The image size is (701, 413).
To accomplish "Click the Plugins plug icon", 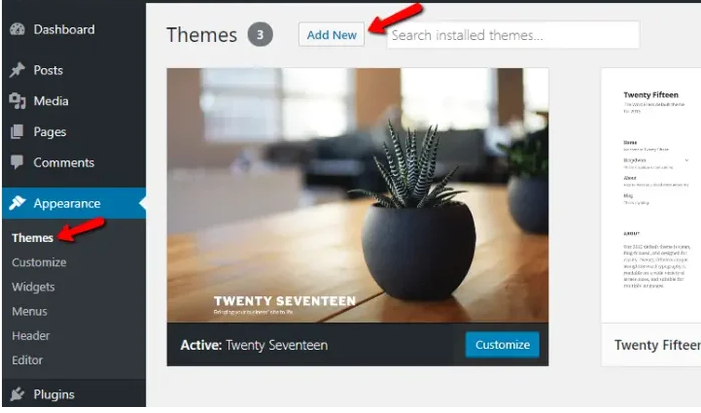I will click(17, 394).
